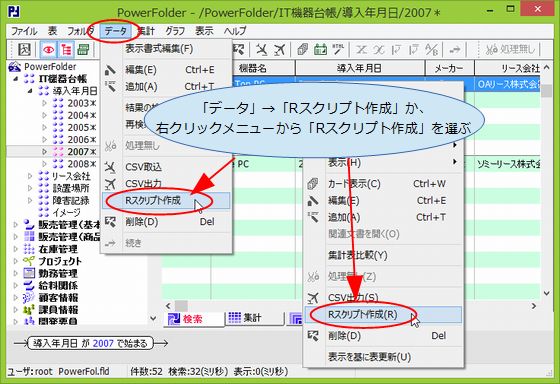Select the 2006* tree item
This screenshot has width=560, height=384.
click(x=82, y=140)
